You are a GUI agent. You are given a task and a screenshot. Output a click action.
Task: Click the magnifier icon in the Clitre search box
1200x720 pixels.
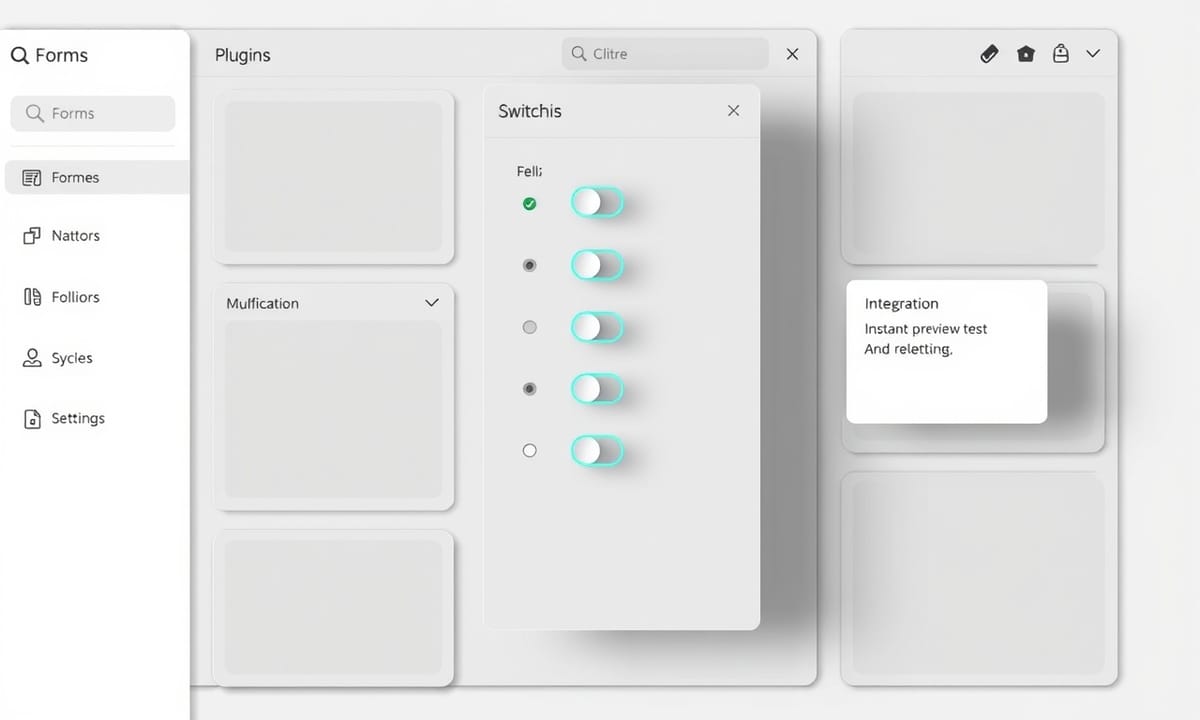(x=579, y=54)
